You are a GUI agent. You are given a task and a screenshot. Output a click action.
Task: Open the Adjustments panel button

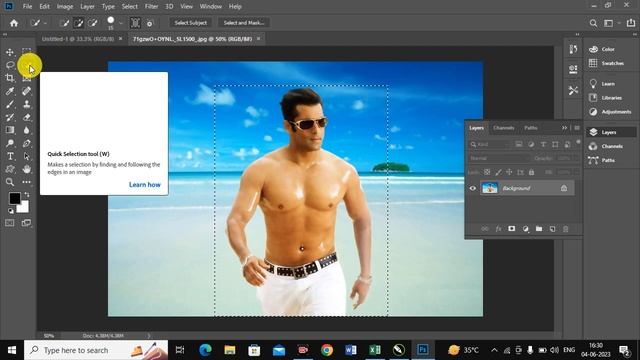[610, 111]
